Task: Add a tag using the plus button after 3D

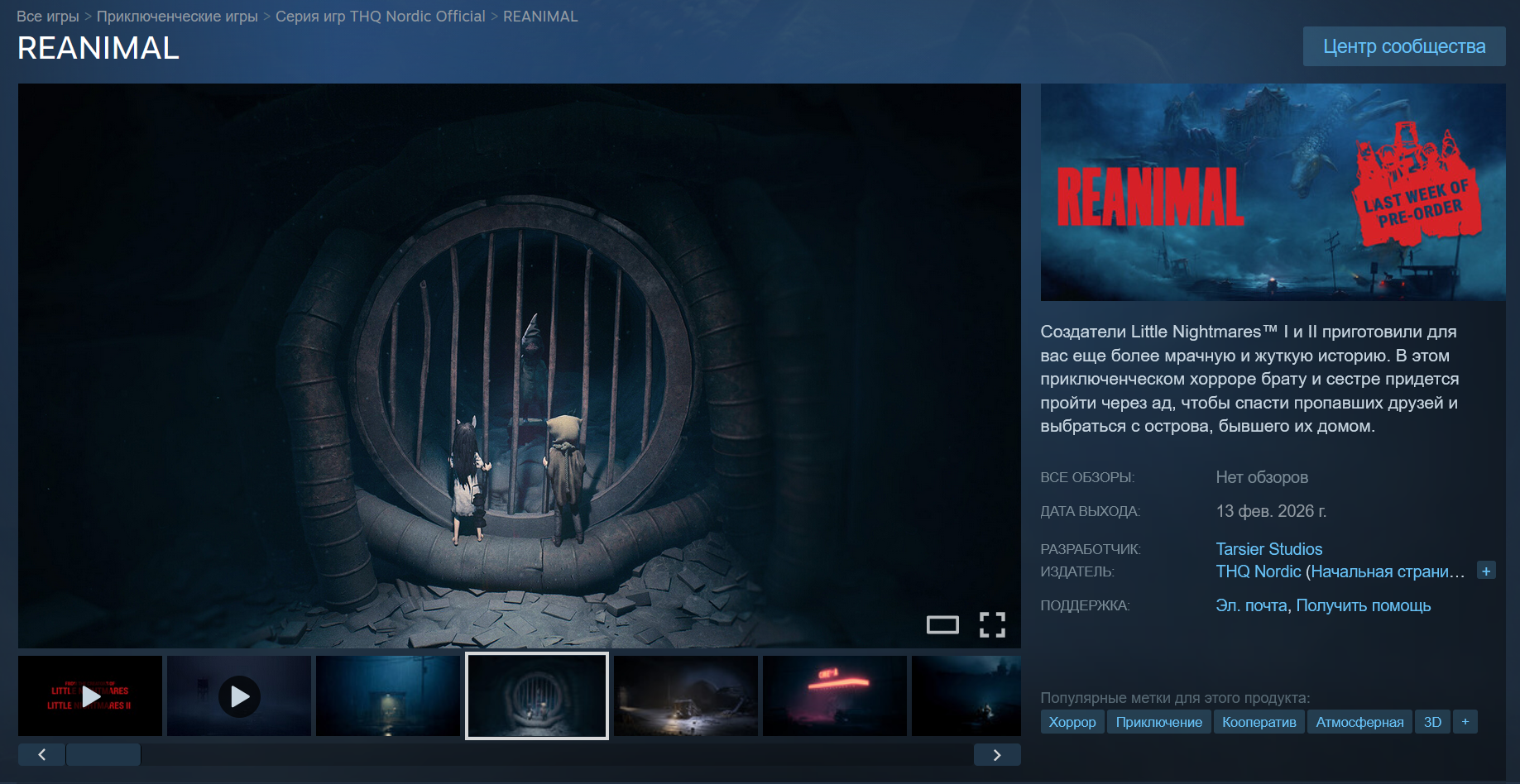Action: (1465, 722)
